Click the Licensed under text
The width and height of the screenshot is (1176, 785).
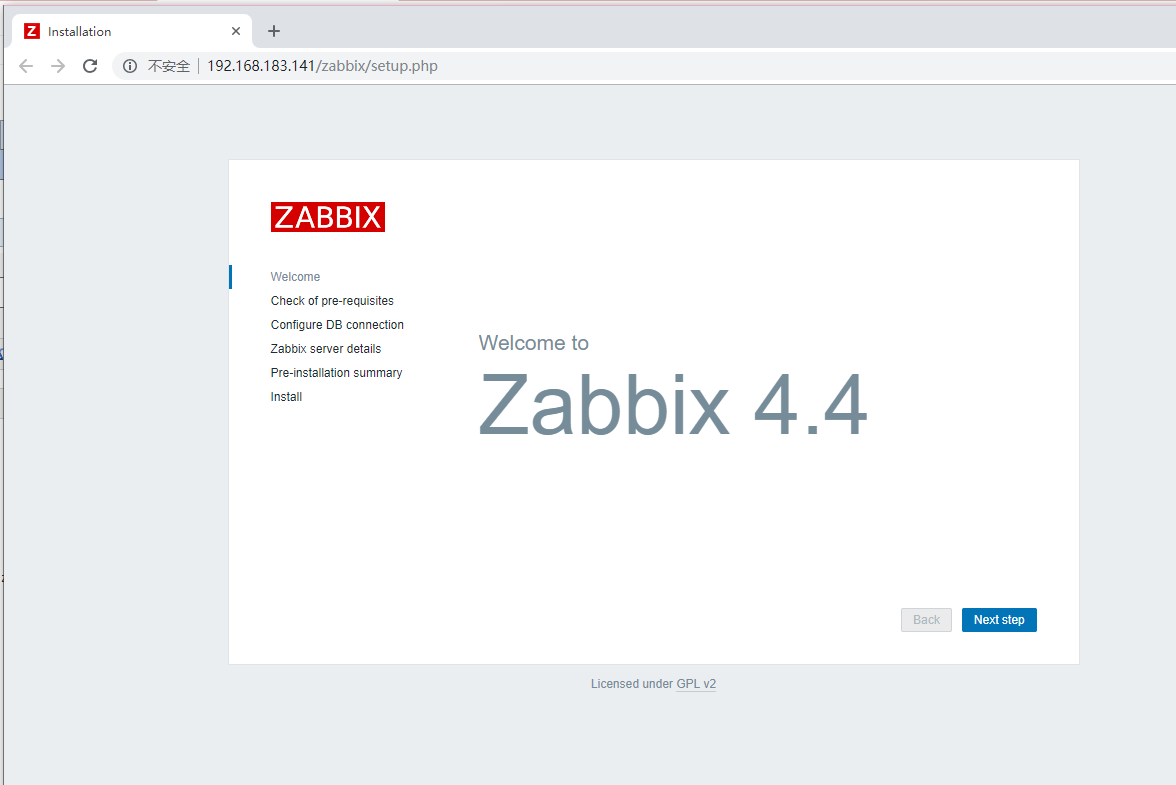(632, 684)
